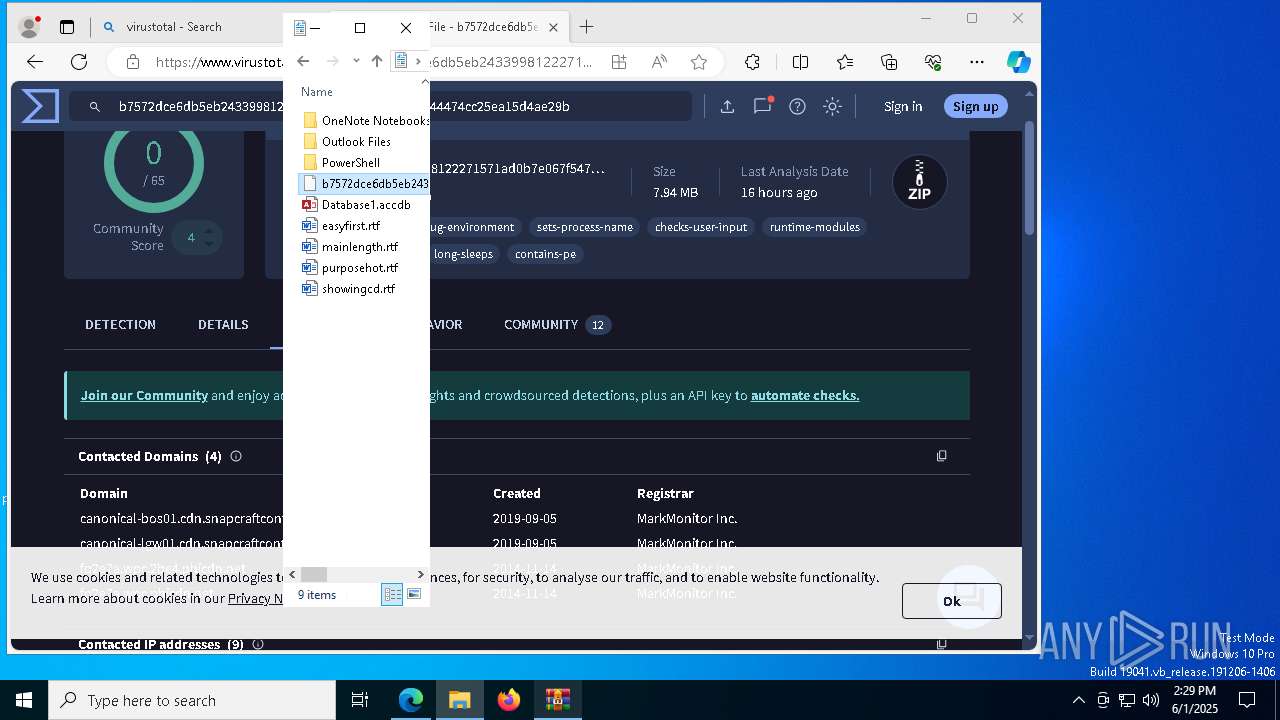Click contains-pe tag
The height and width of the screenshot is (720, 1280).
(545, 254)
